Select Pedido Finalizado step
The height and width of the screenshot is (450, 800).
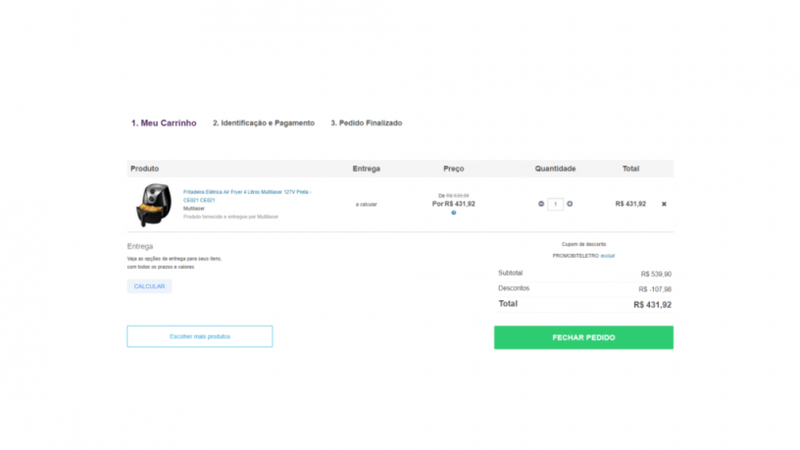(x=366, y=123)
